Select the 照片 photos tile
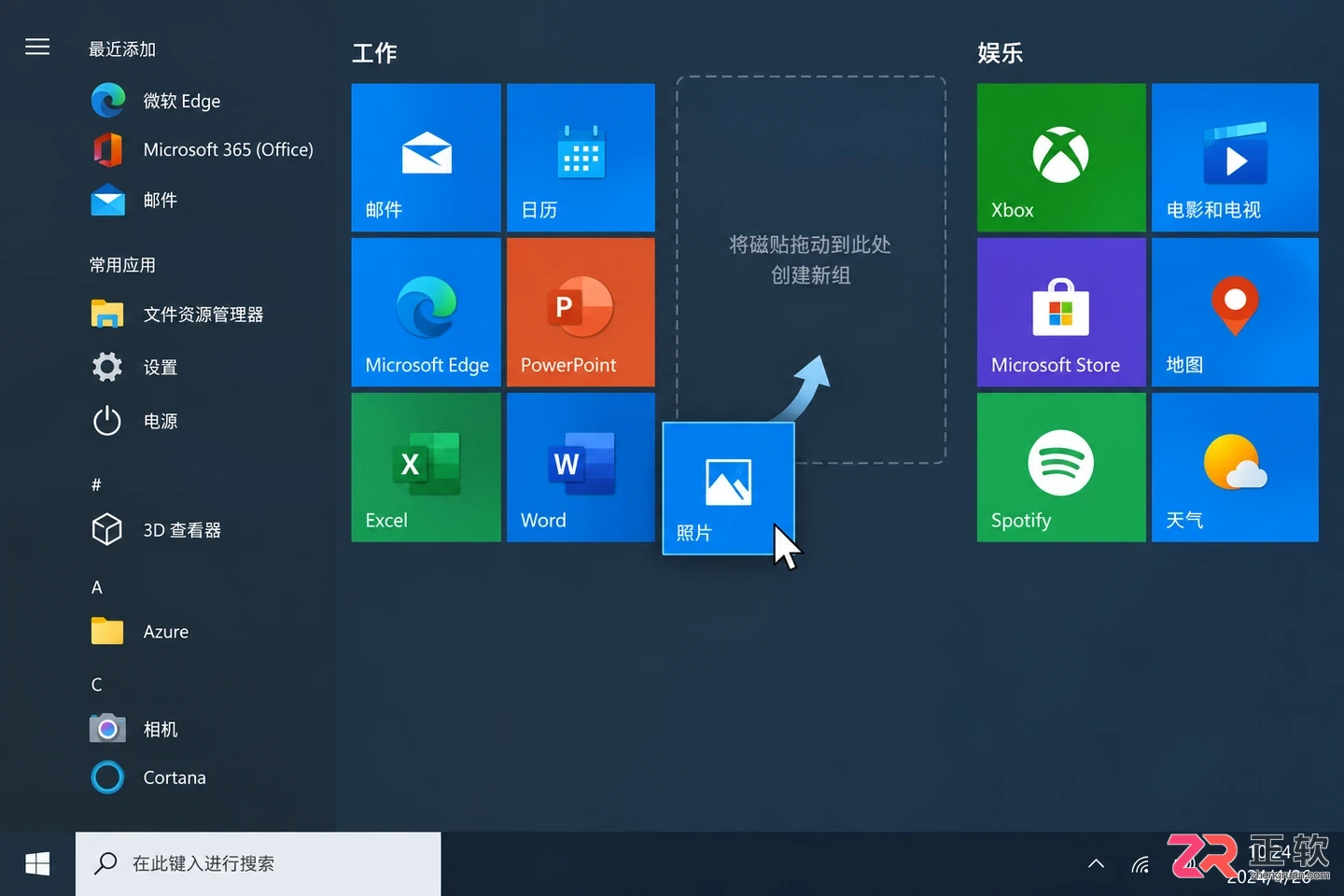Image resolution: width=1344 pixels, height=896 pixels. pos(729,488)
